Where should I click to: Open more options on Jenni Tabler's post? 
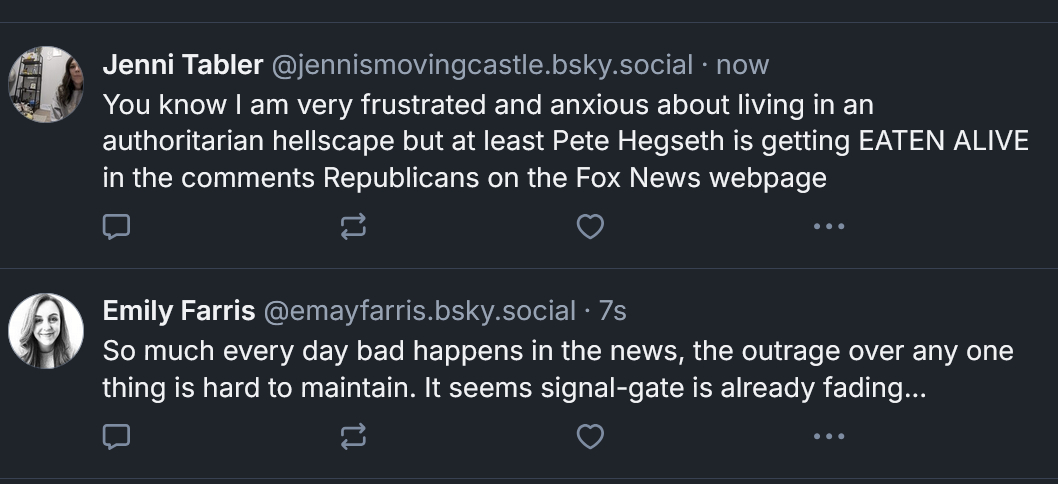pos(829,227)
